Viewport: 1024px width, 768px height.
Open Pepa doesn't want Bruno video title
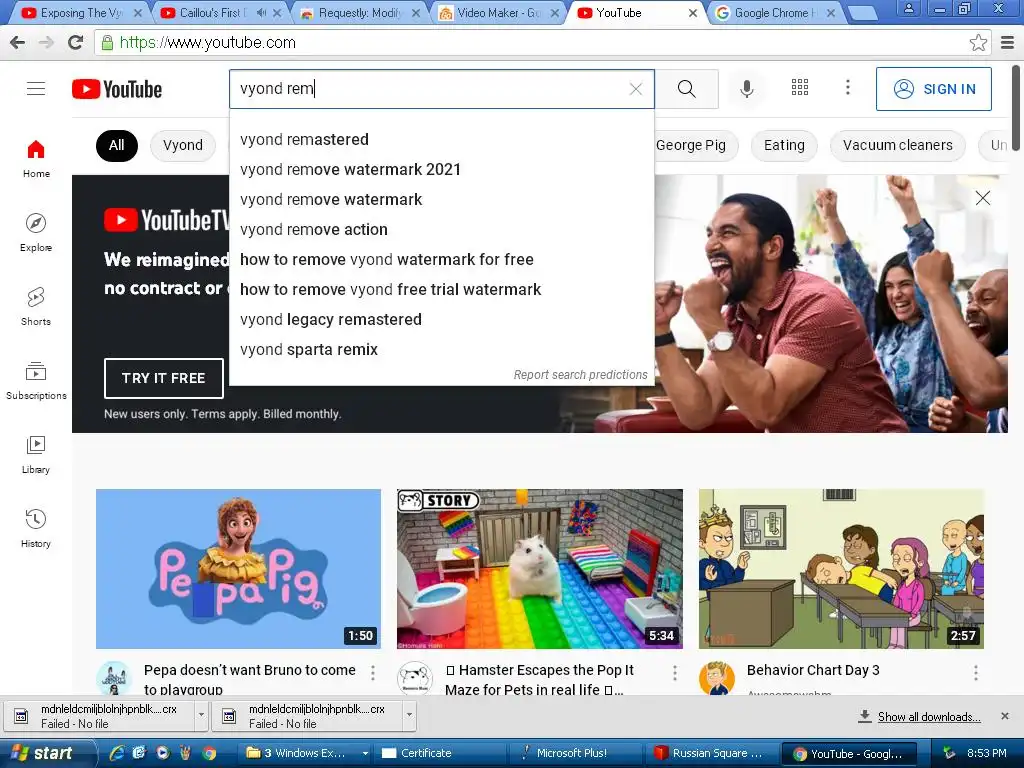coord(249,679)
